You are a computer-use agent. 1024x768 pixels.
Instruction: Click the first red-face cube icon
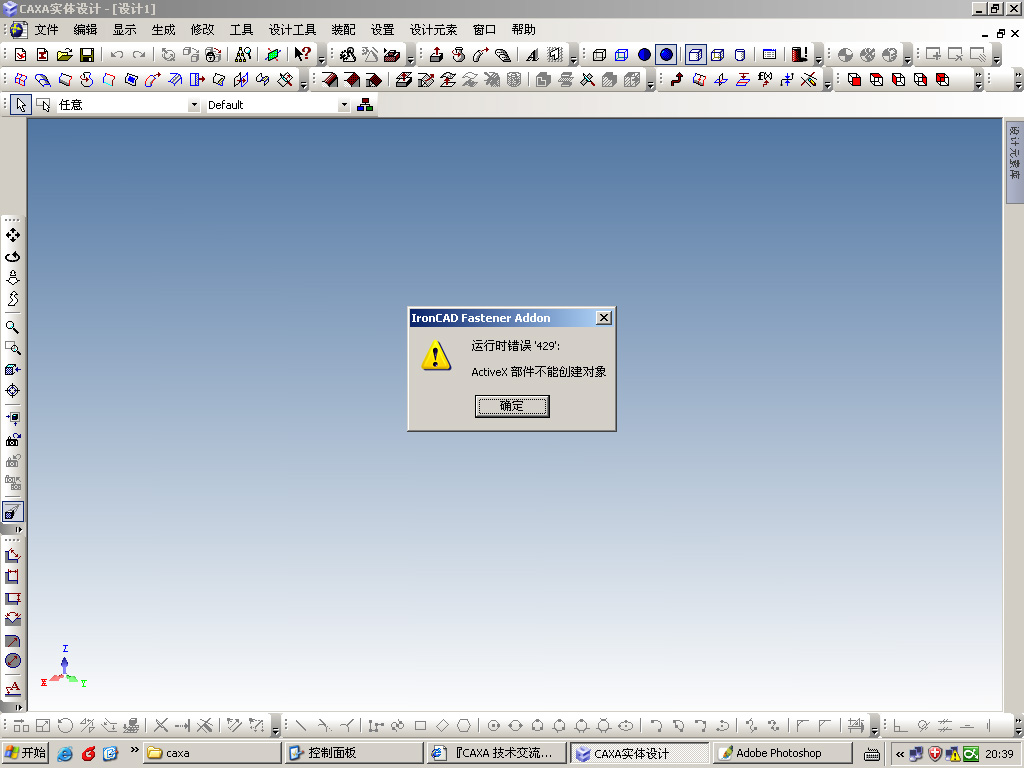click(854, 80)
